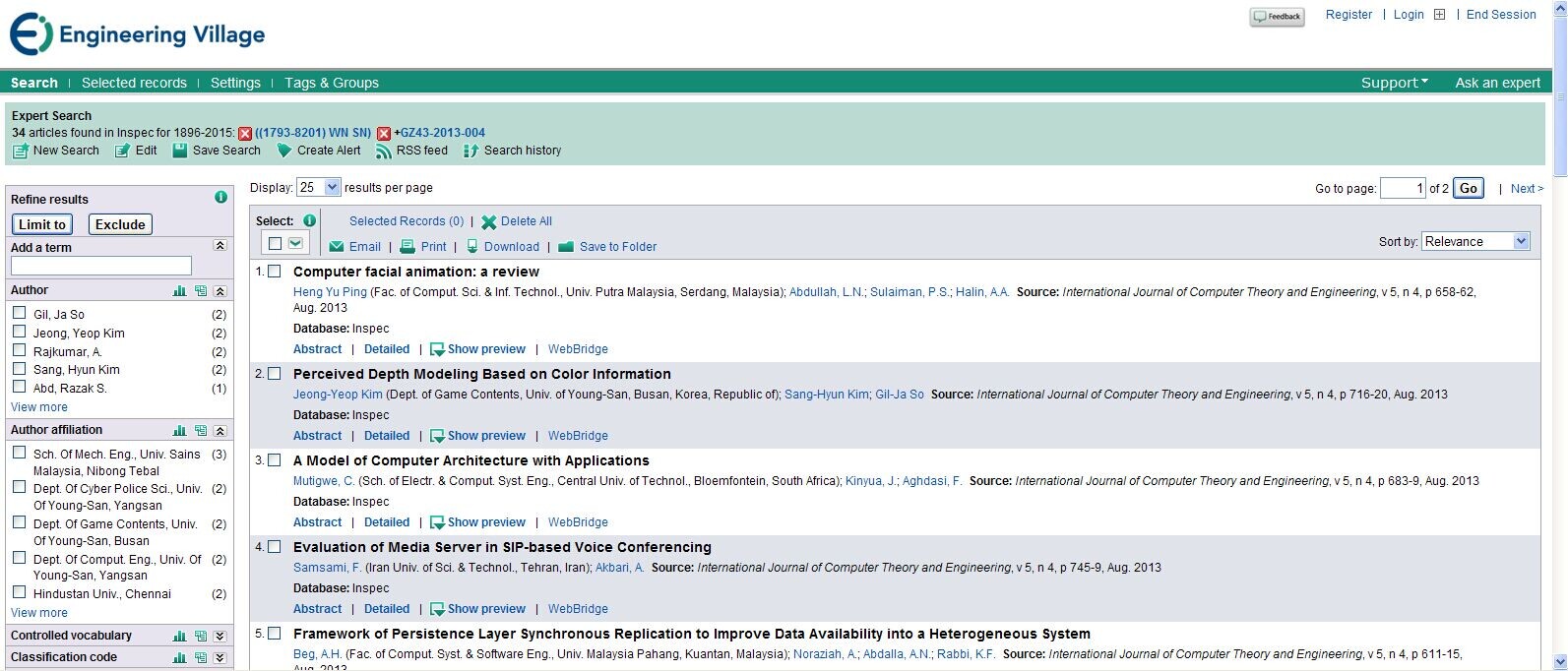The width and height of the screenshot is (1568, 671).
Task: Click Ask an expert menu item
Action: (1497, 83)
